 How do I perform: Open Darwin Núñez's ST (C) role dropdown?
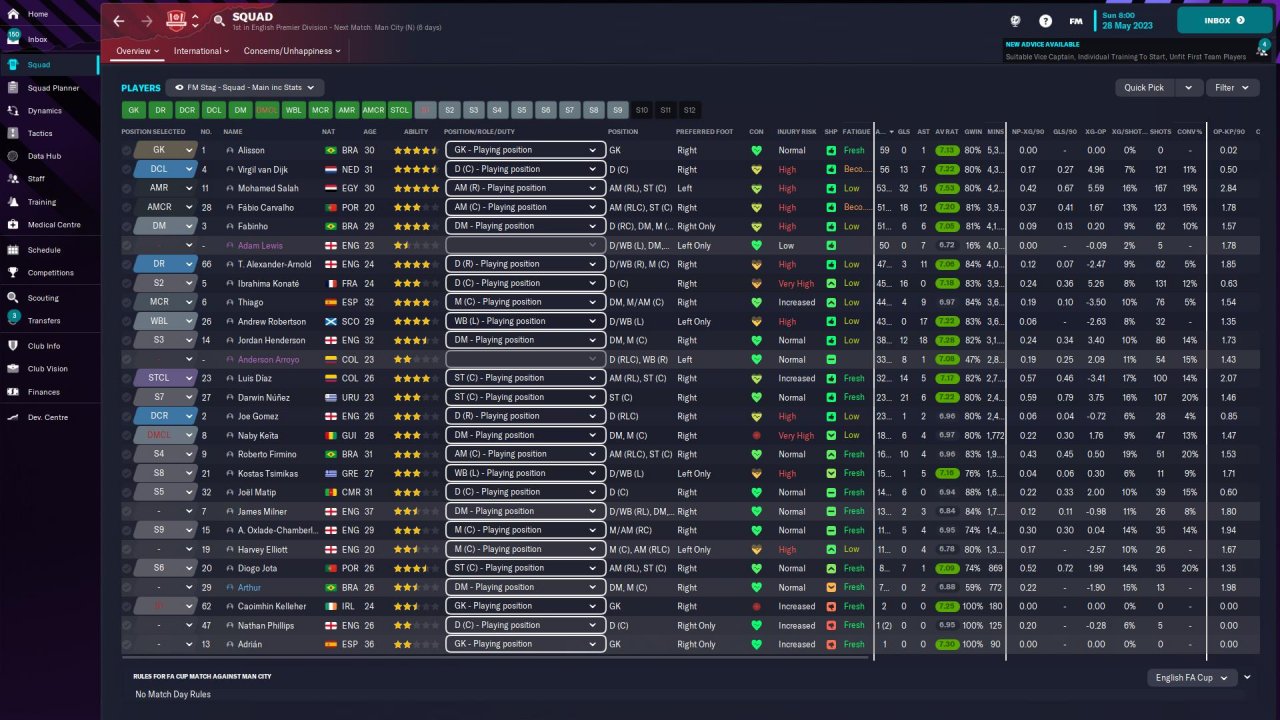pos(525,397)
